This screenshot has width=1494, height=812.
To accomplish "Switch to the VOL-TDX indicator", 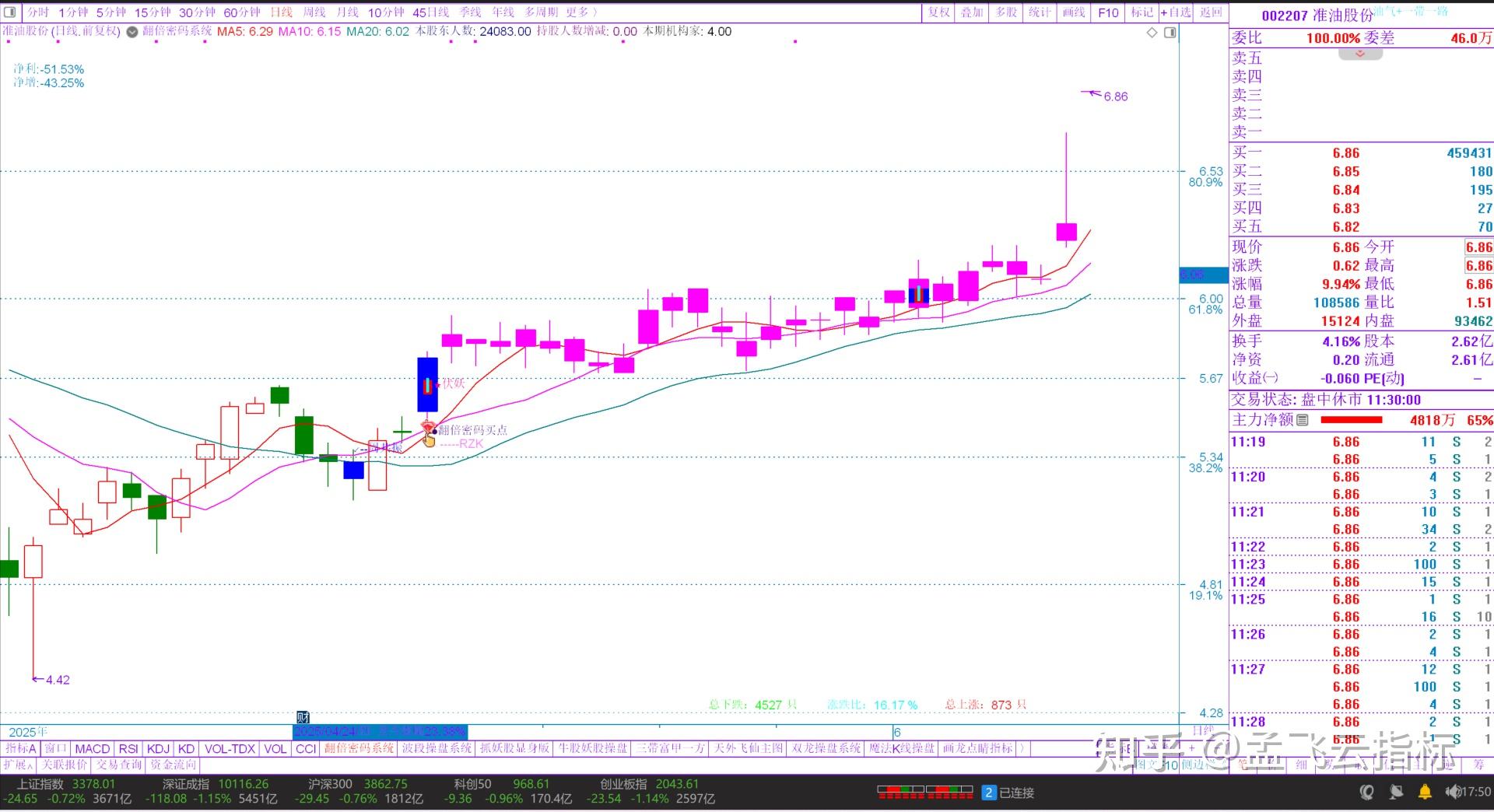I will pyautogui.click(x=230, y=748).
